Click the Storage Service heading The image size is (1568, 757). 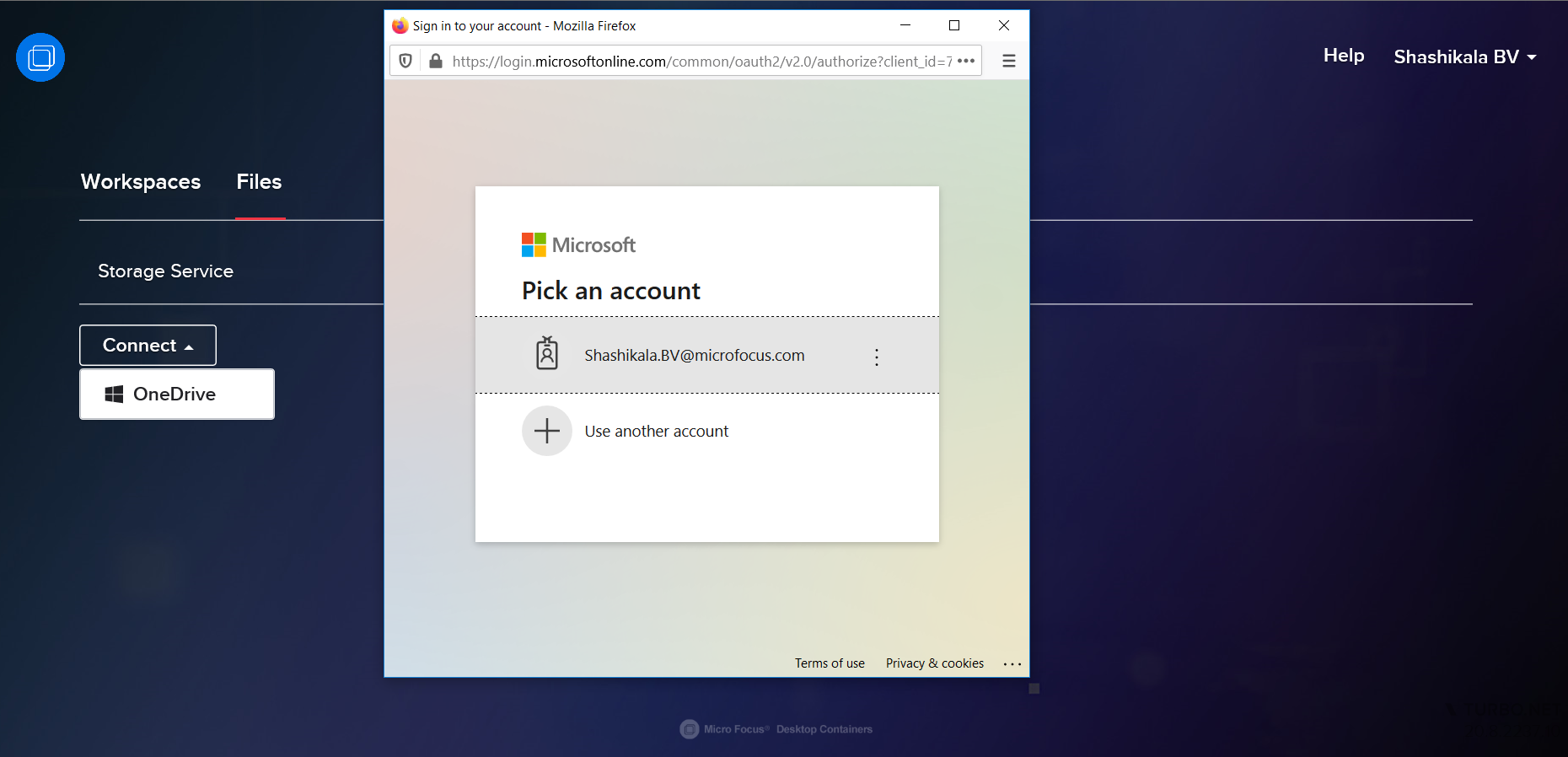coord(166,271)
